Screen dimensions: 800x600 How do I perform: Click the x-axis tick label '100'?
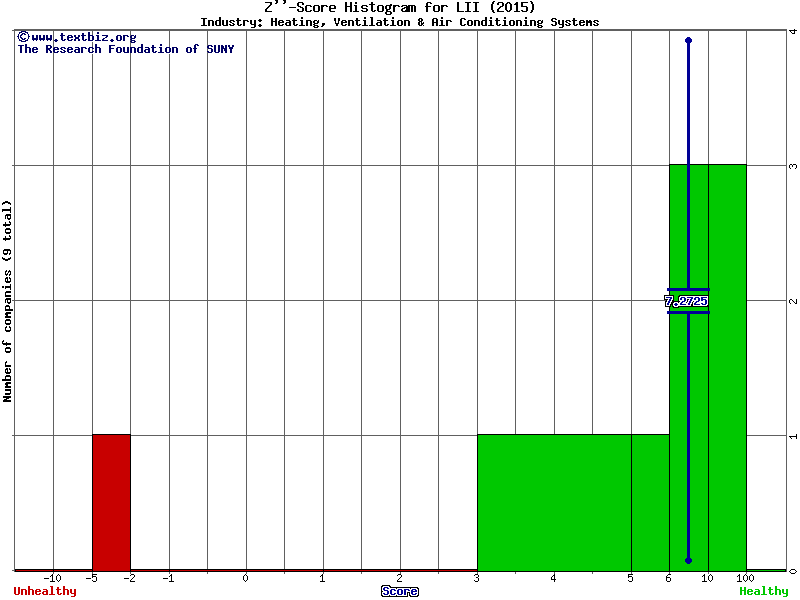(x=745, y=579)
